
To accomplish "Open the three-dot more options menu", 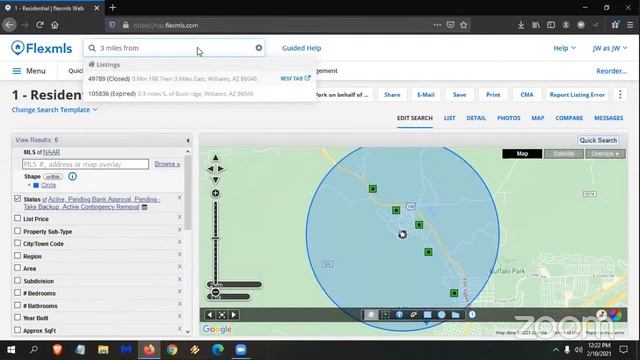I will coord(620,95).
